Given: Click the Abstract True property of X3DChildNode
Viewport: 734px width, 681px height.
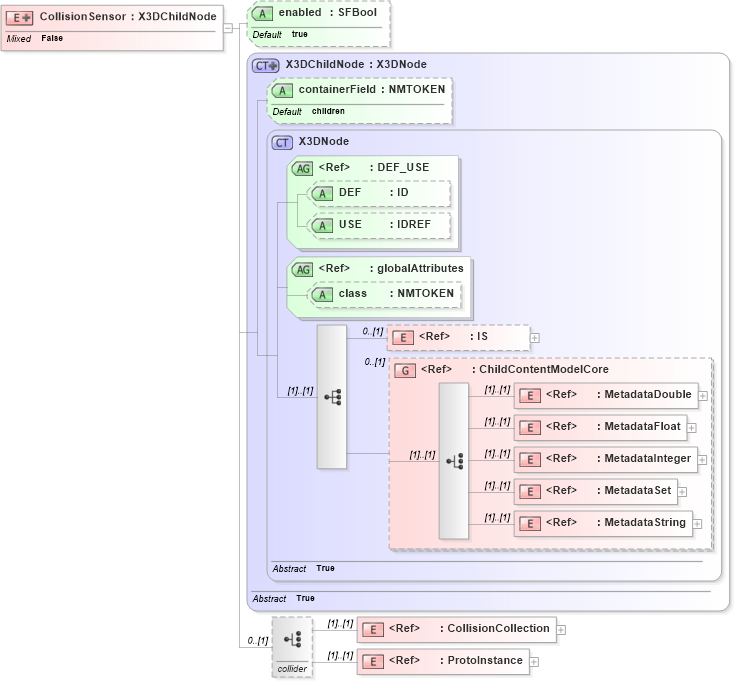Looking at the screenshot, I should pyautogui.click(x=283, y=598).
